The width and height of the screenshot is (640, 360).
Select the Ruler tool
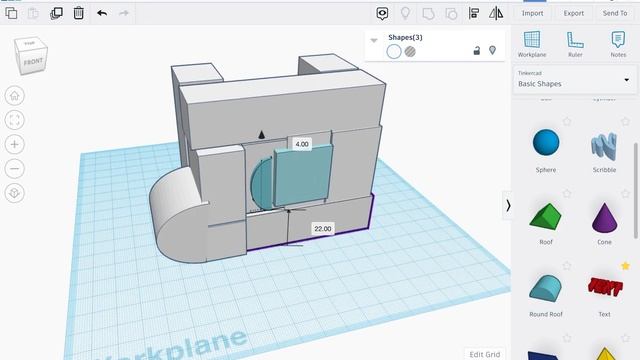coord(575,44)
